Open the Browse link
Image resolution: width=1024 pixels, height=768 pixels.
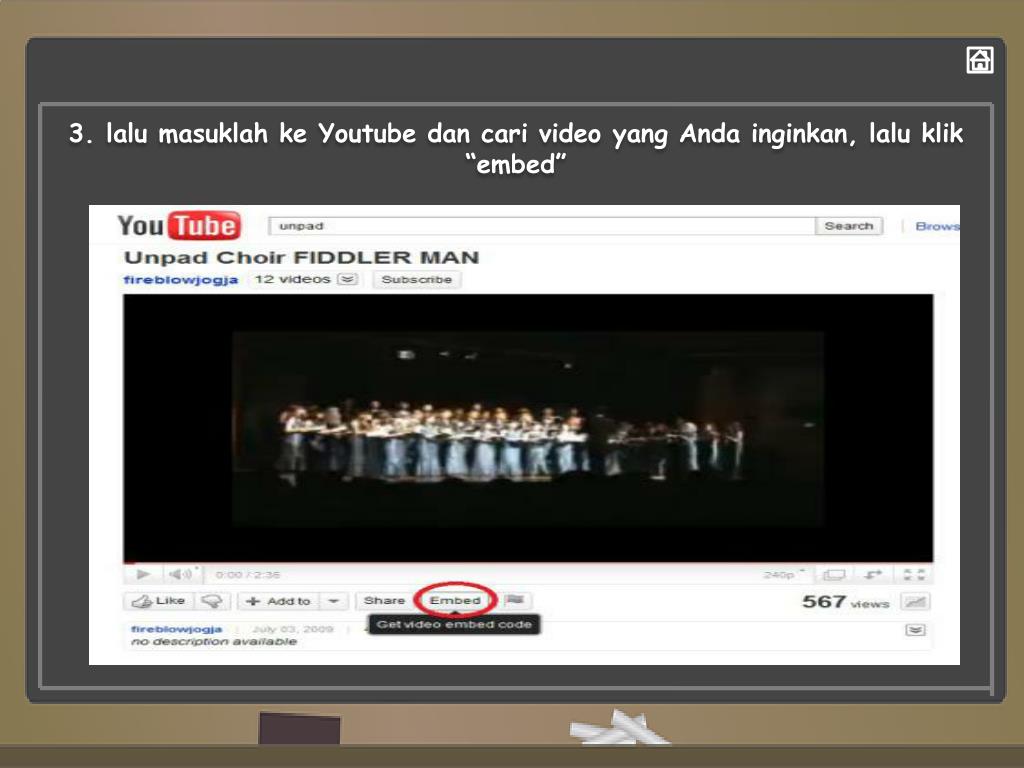coord(937,226)
